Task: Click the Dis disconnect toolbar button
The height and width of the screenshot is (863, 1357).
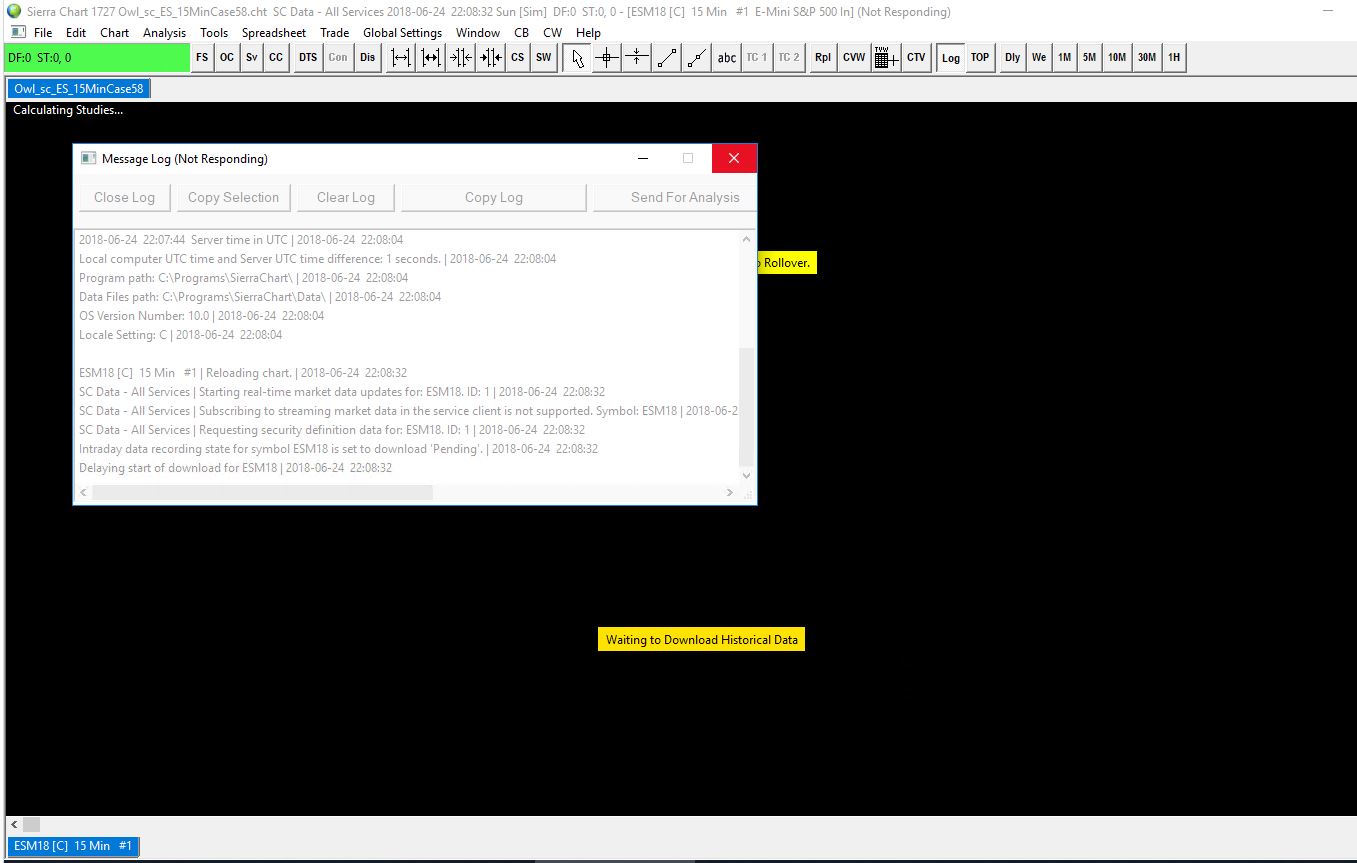Action: pos(368,58)
